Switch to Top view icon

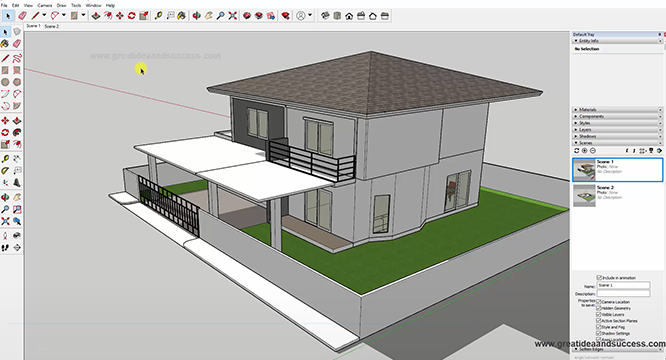pos(337,16)
